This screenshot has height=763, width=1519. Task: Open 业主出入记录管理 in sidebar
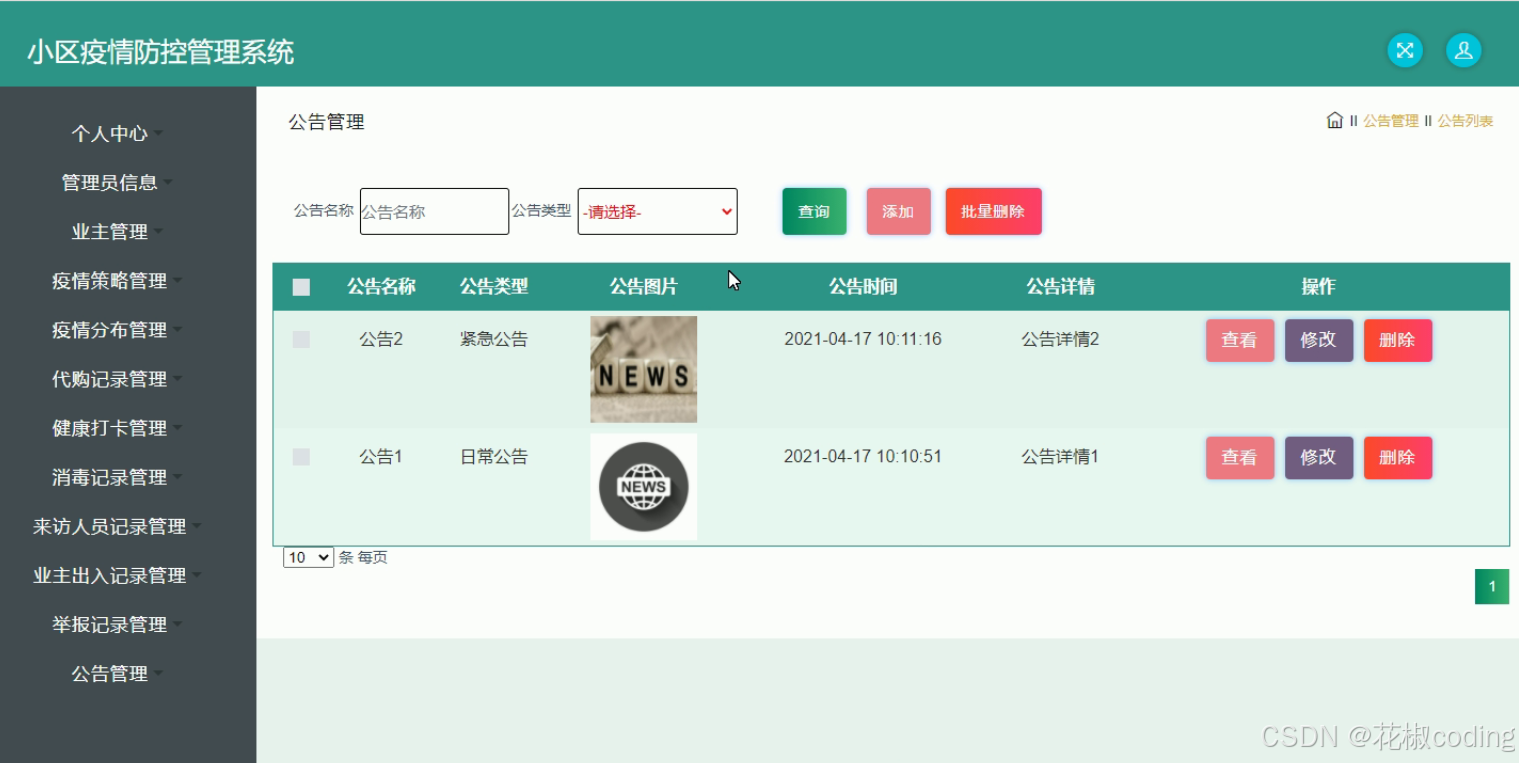pos(116,575)
